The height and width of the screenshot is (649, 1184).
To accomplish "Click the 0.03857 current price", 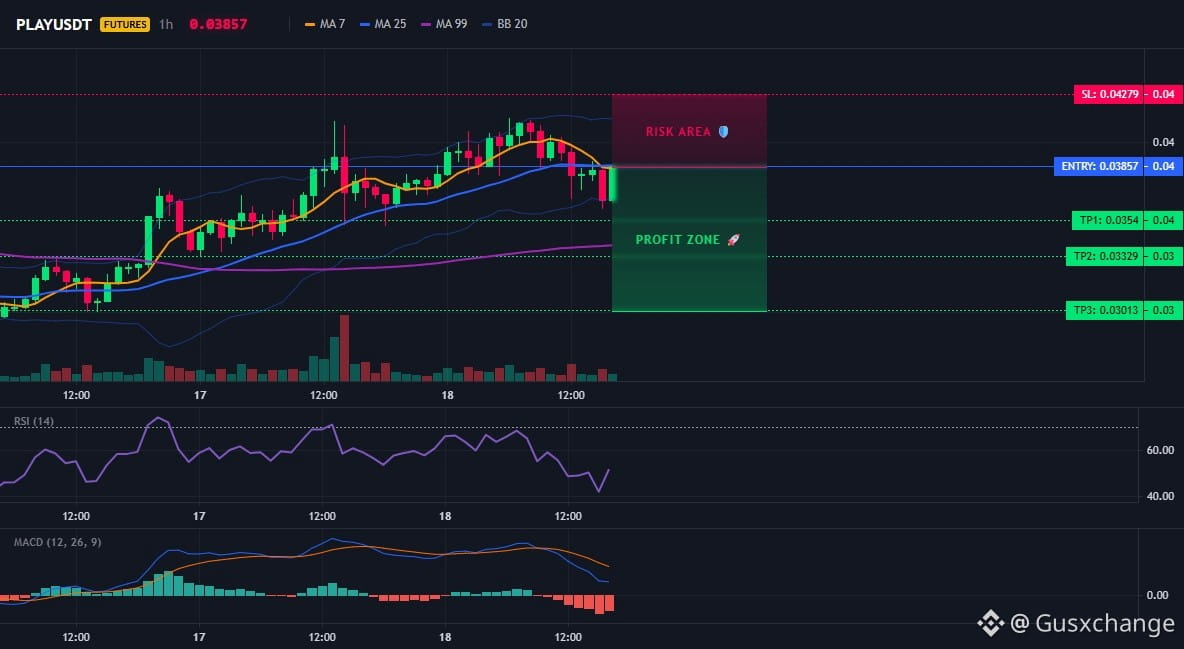I will coord(218,24).
